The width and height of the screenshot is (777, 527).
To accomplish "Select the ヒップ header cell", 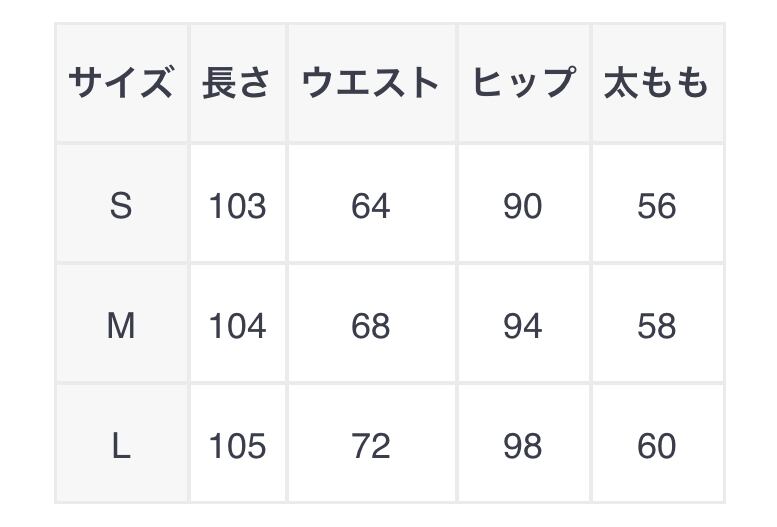I will click(523, 83).
